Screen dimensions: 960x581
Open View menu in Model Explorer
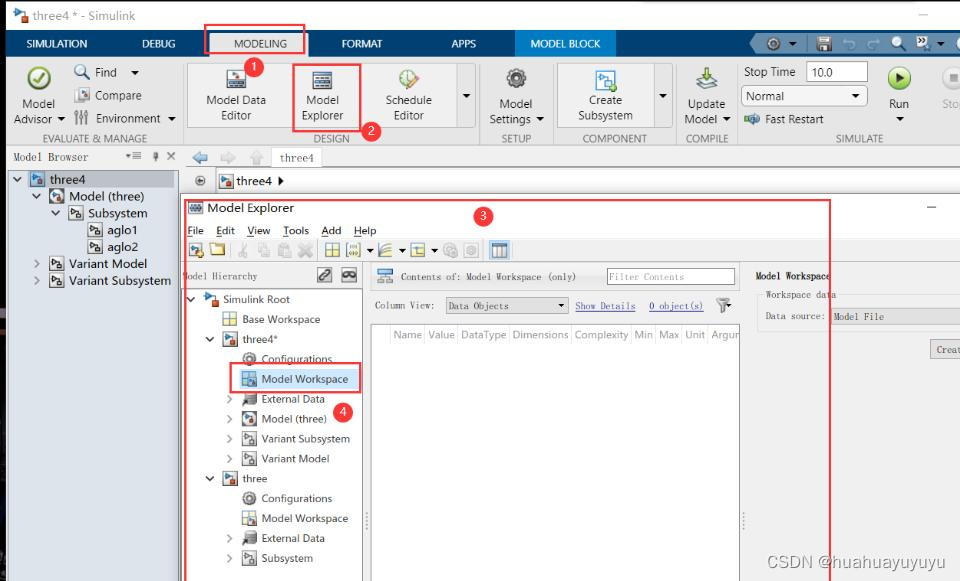(x=258, y=231)
